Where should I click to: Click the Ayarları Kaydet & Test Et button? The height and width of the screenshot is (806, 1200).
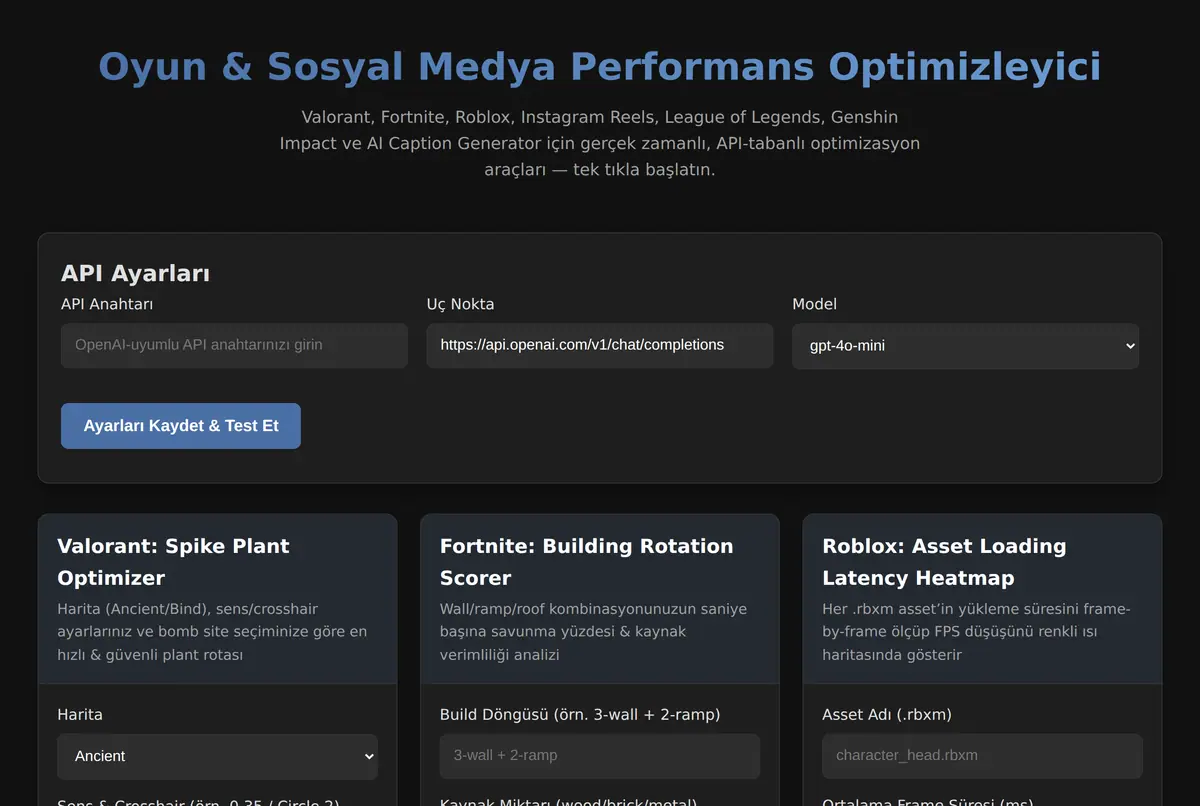(181, 426)
